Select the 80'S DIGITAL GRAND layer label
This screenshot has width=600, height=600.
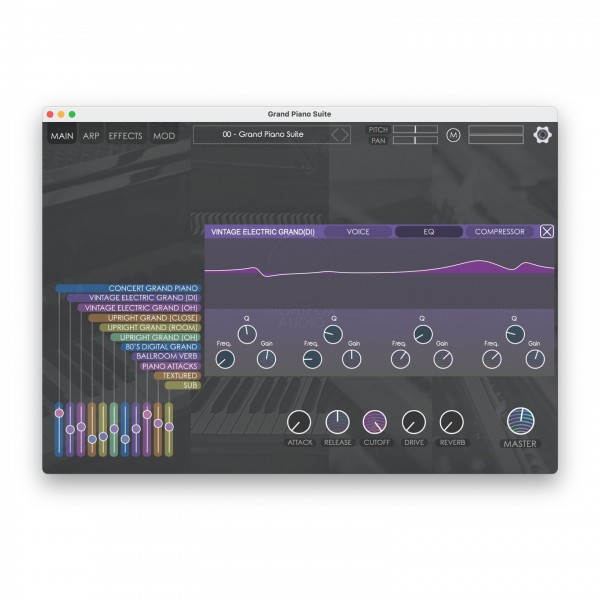coord(161,347)
